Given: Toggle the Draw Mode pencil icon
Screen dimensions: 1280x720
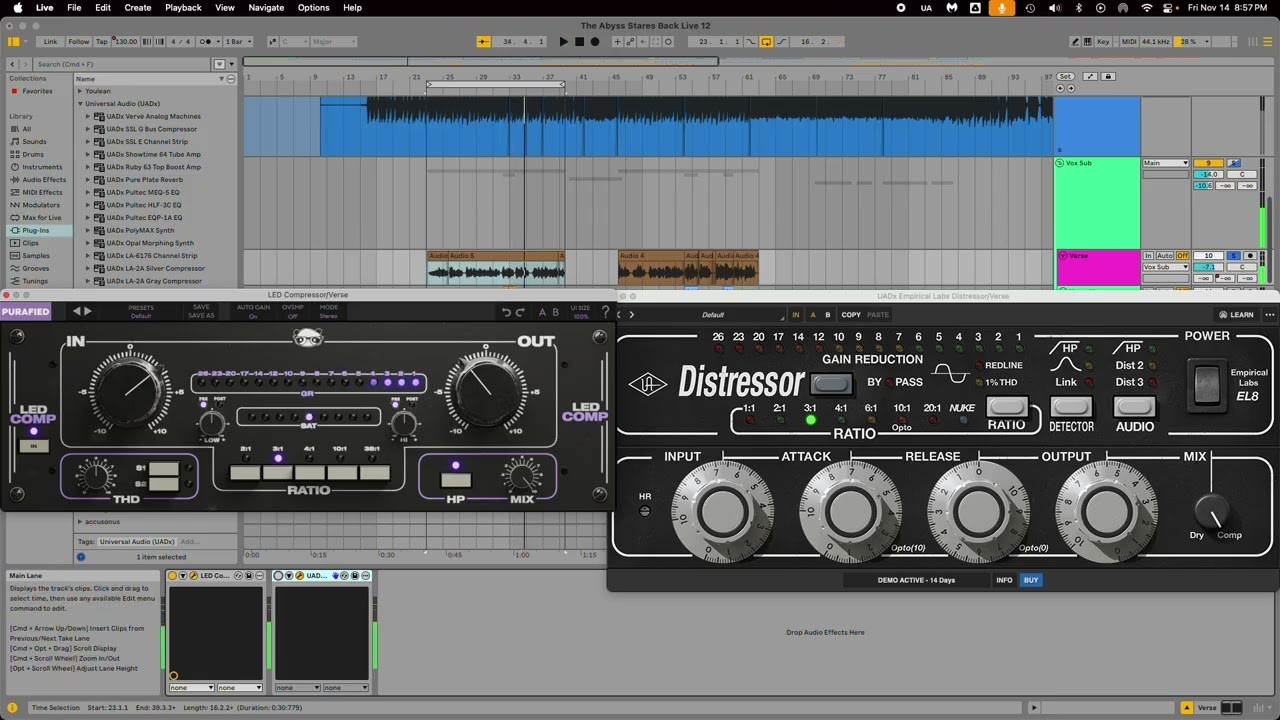Looking at the screenshot, I should pyautogui.click(x=1075, y=42).
